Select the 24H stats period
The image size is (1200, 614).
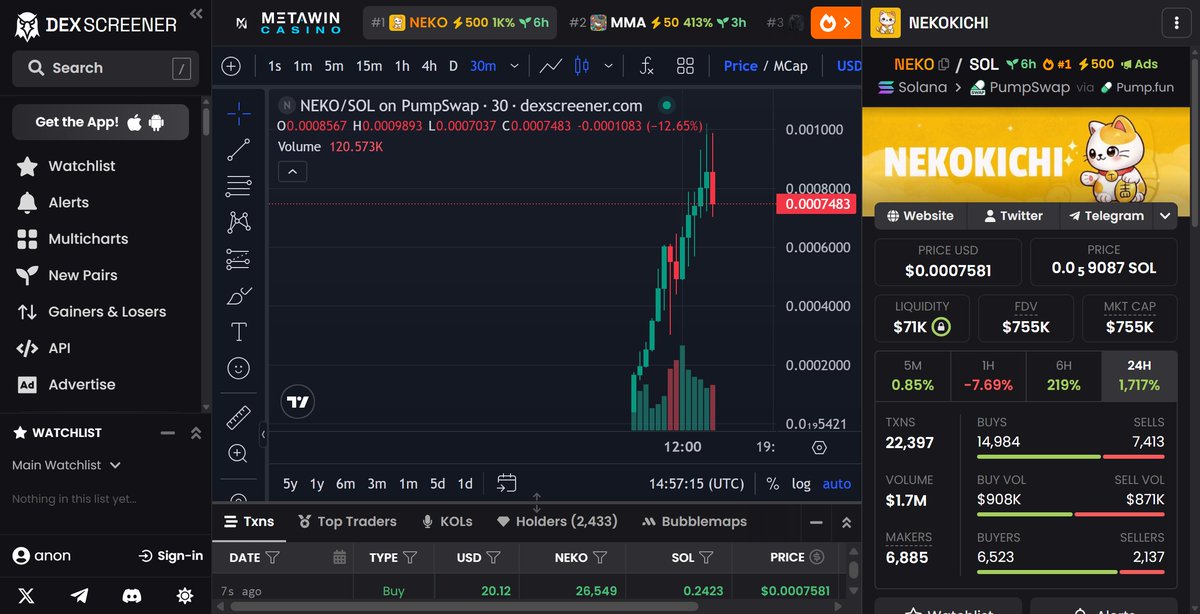click(x=1139, y=376)
